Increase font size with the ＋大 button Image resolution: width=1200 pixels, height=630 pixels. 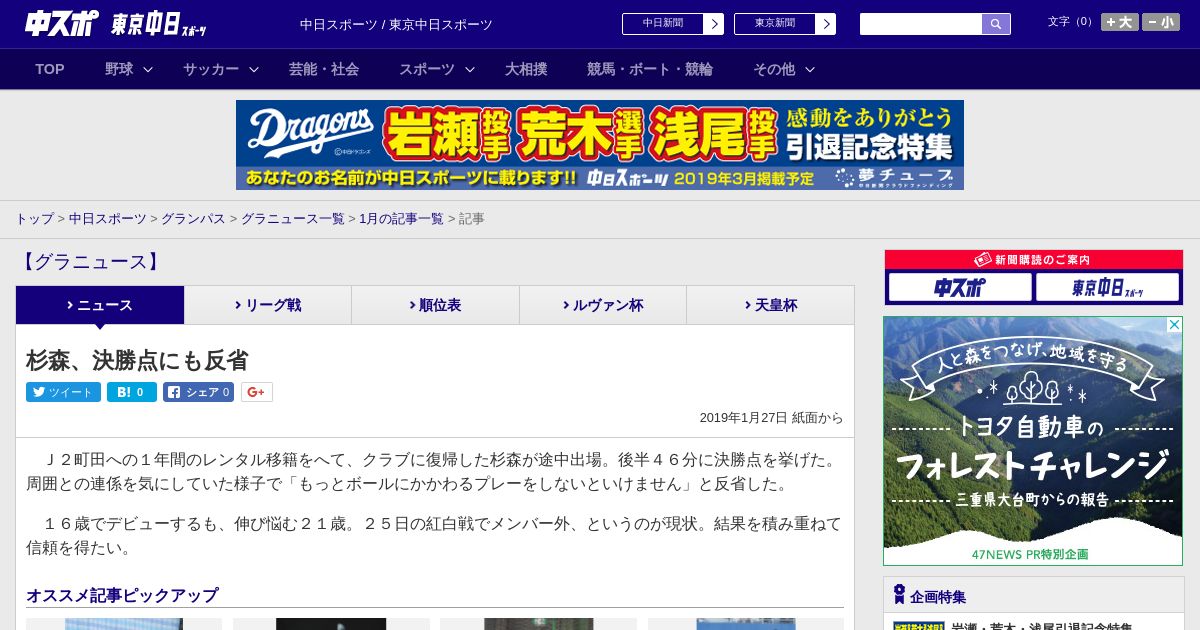click(x=1120, y=22)
